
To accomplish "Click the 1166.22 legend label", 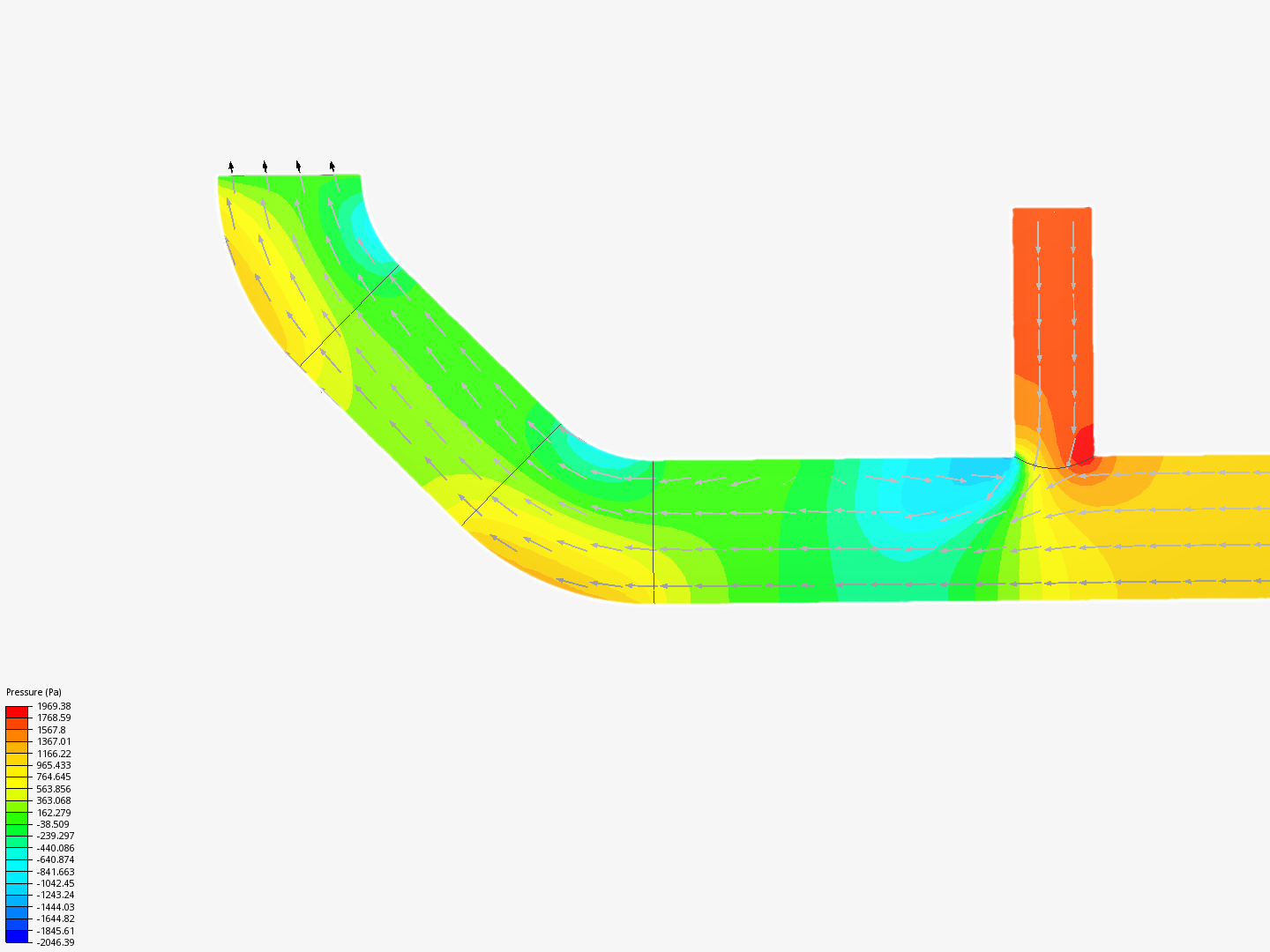I will (54, 754).
